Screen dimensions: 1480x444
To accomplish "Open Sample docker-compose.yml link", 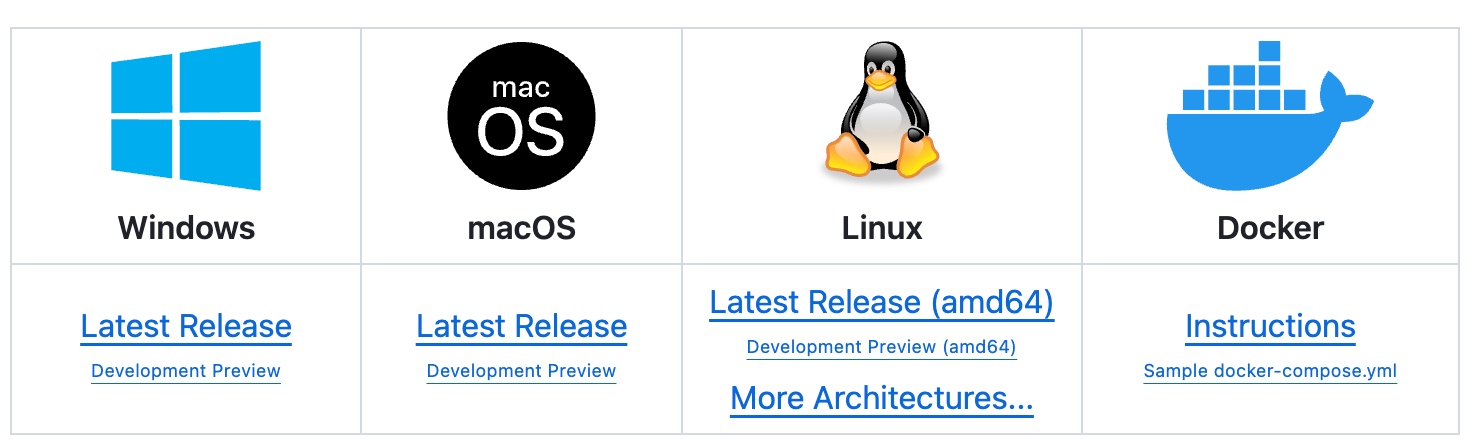I will (x=1270, y=371).
